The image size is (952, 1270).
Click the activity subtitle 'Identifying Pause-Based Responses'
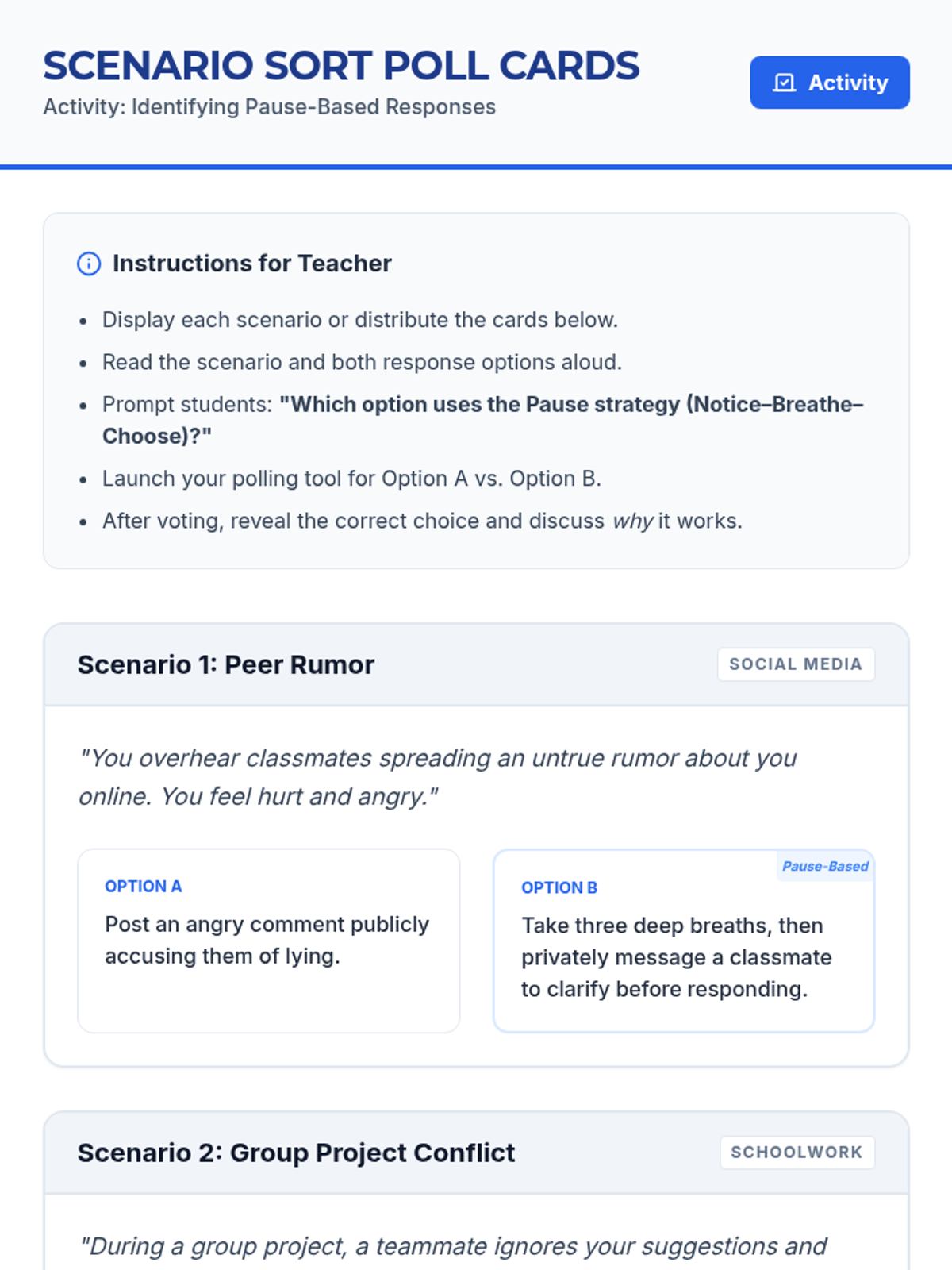pyautogui.click(x=313, y=107)
